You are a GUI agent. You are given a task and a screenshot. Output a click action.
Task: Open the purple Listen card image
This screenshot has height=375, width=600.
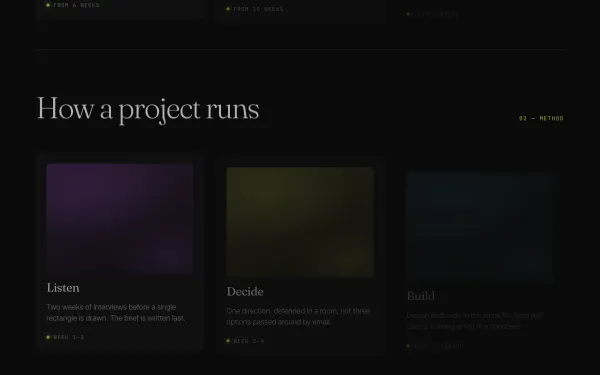120,219
